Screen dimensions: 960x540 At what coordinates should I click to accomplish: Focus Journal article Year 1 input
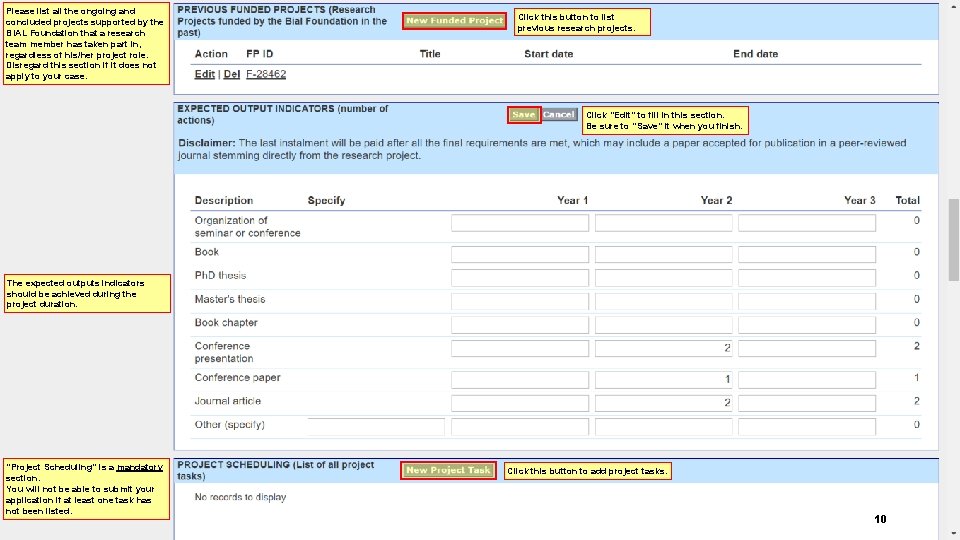pyautogui.click(x=520, y=403)
